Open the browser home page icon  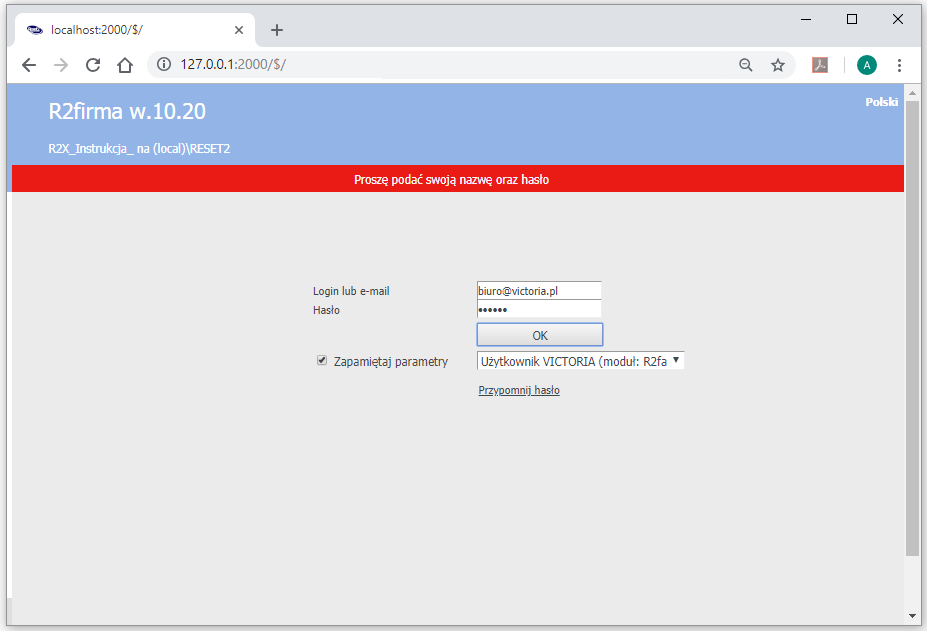pyautogui.click(x=125, y=65)
